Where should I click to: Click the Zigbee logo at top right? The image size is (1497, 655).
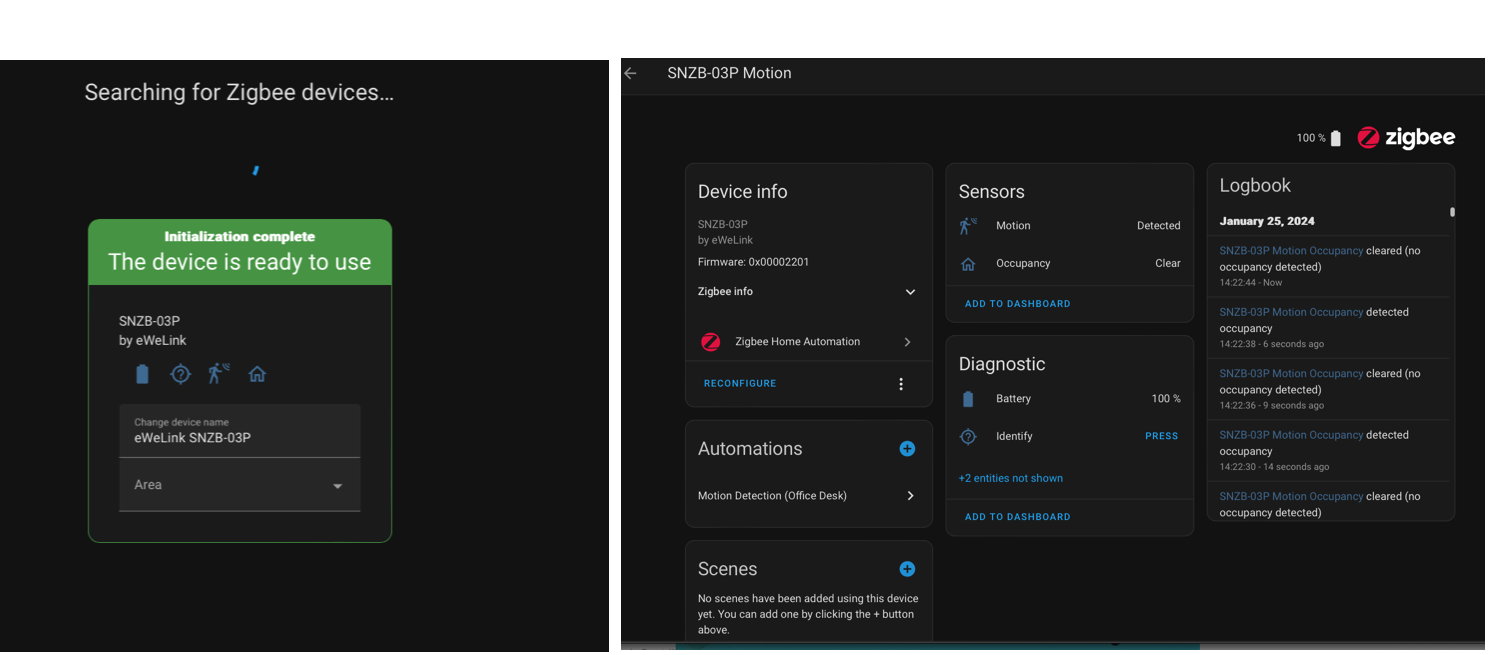[x=1406, y=138]
